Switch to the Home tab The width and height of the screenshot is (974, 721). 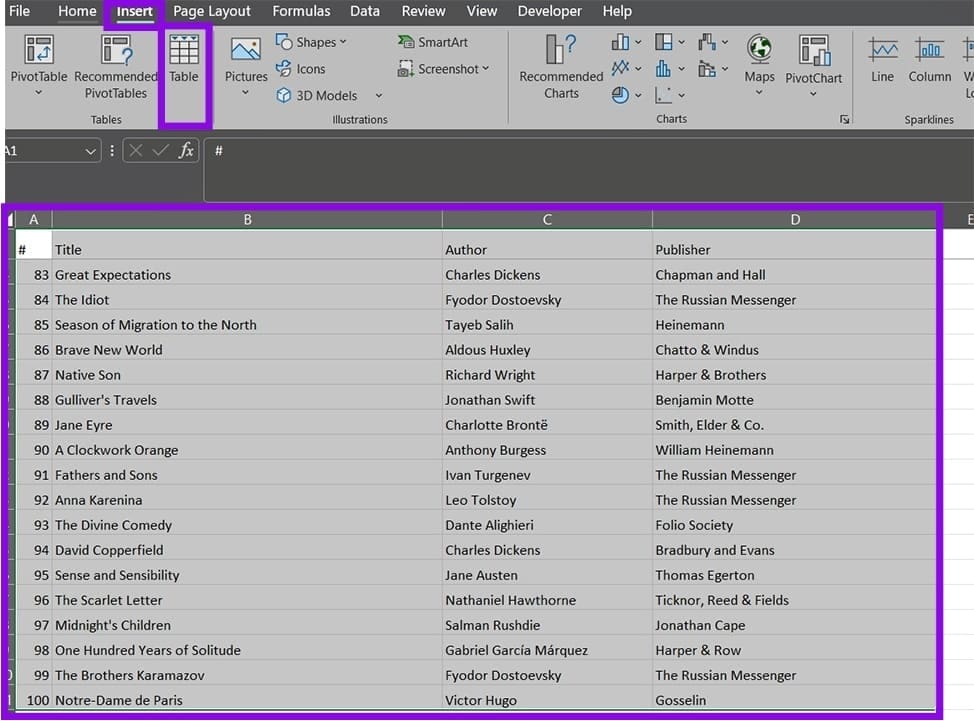tap(77, 11)
